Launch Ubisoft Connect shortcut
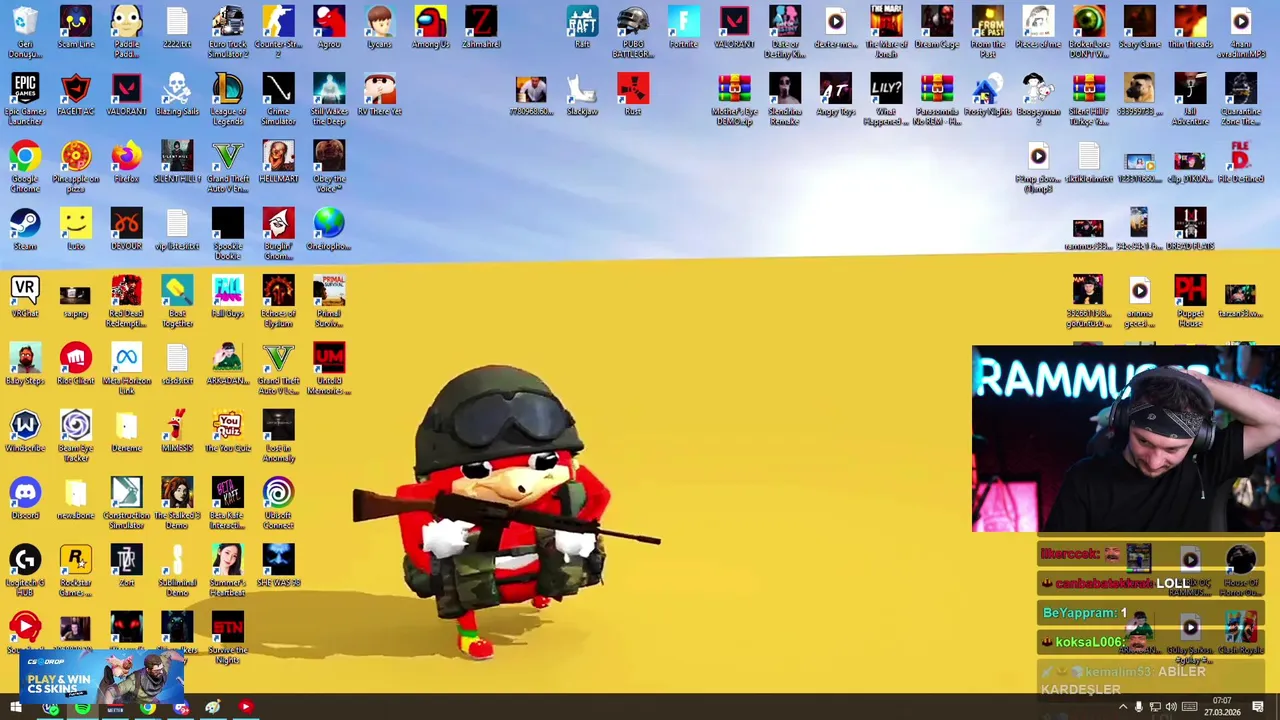 tap(278, 502)
